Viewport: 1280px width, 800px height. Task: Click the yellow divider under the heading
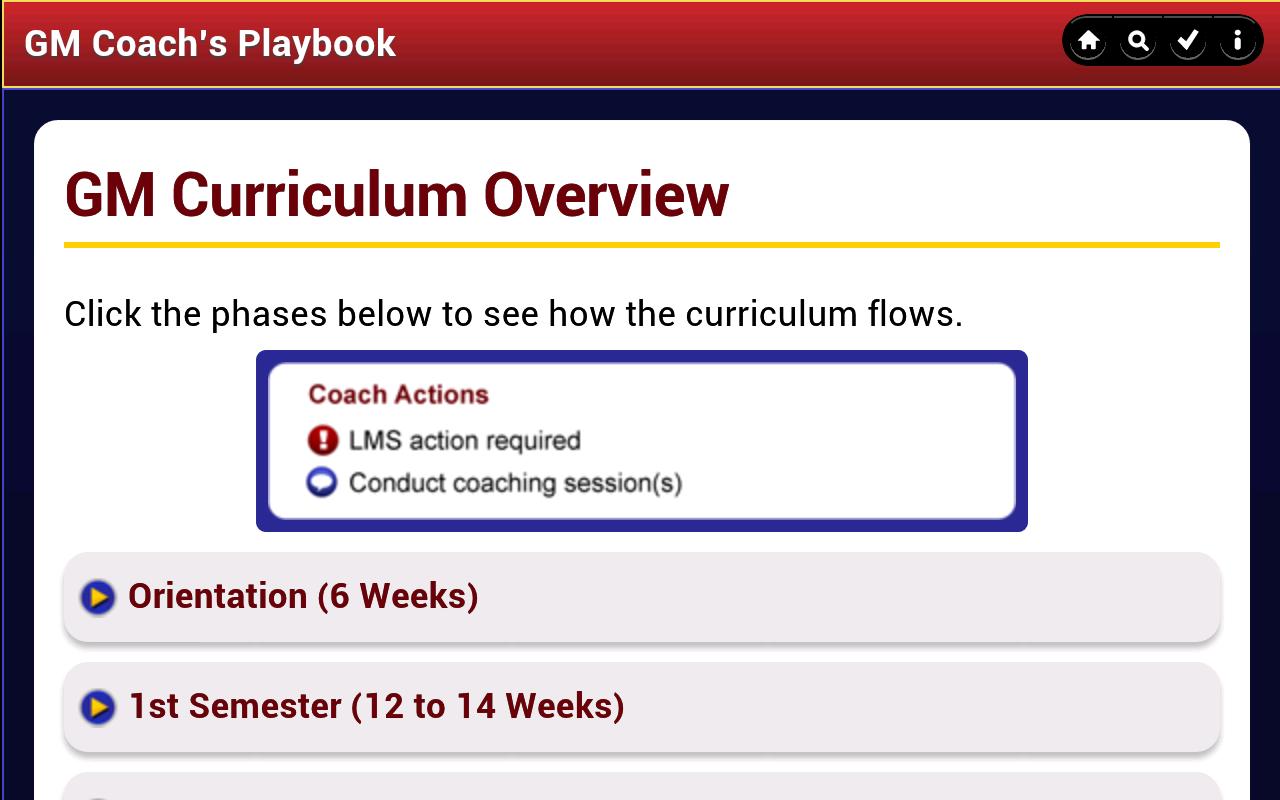coord(641,245)
